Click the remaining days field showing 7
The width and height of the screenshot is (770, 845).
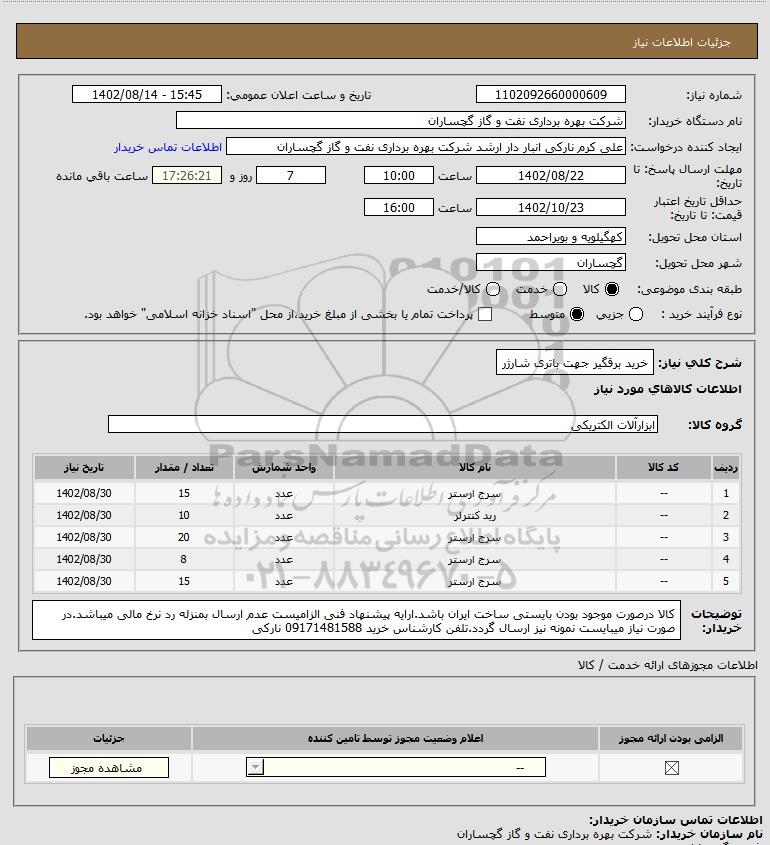[291, 176]
